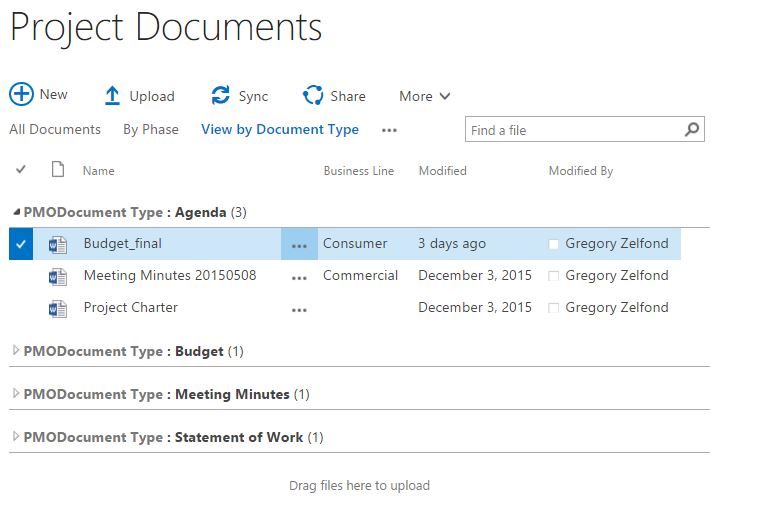Click 'Drag files here to upload' text
Screen dimensions: 769x517
[x=359, y=485]
